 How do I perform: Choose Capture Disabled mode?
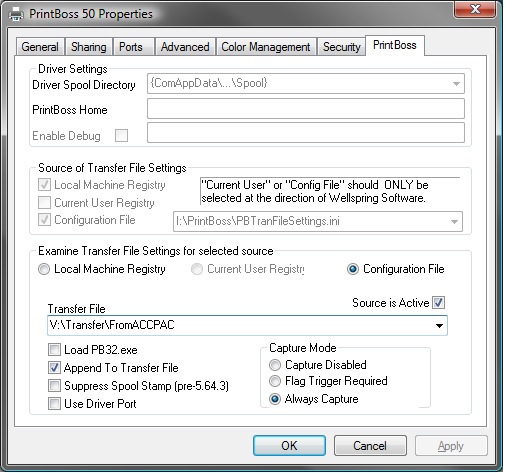(x=275, y=365)
